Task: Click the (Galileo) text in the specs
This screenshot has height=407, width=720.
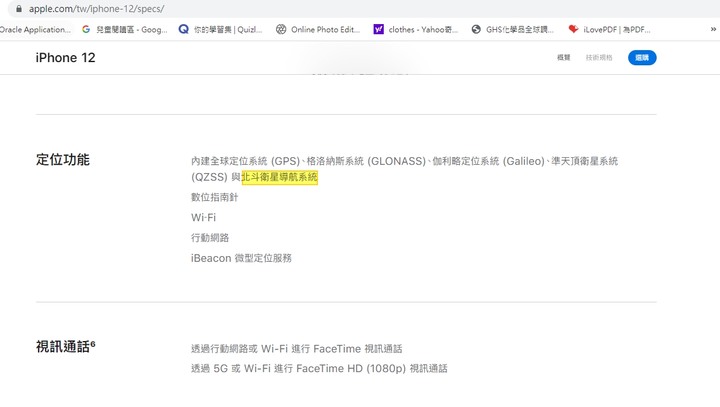Action: [x=523, y=161]
